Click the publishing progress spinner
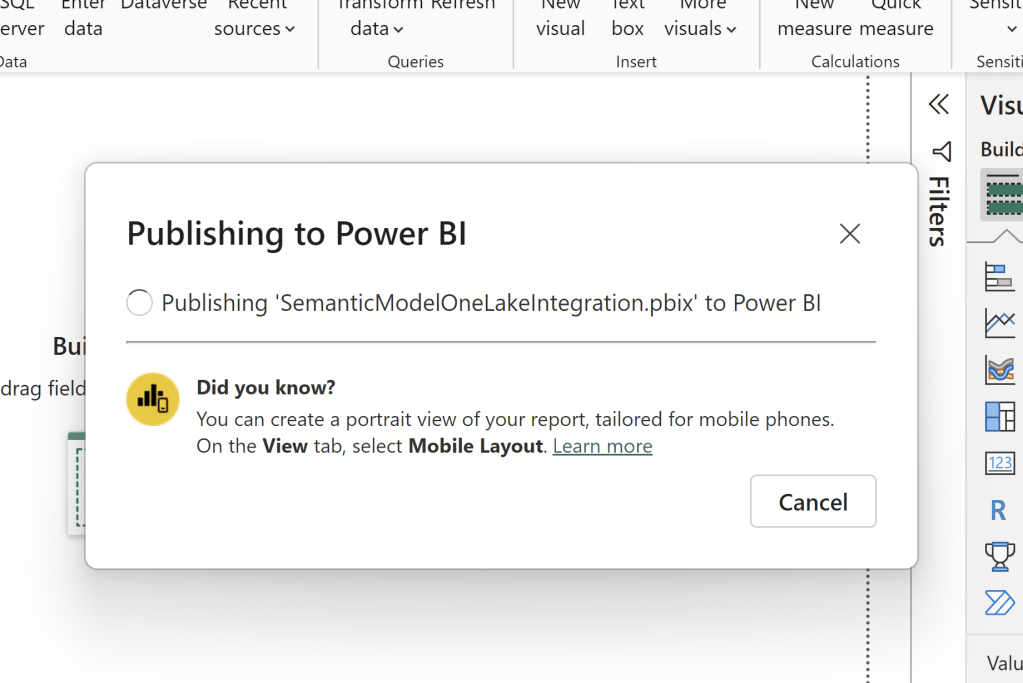Viewport: 1023px width, 683px height. click(x=140, y=303)
